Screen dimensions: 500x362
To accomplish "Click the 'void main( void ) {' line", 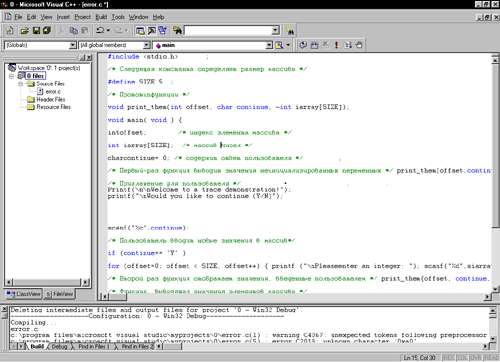I will (145, 120).
